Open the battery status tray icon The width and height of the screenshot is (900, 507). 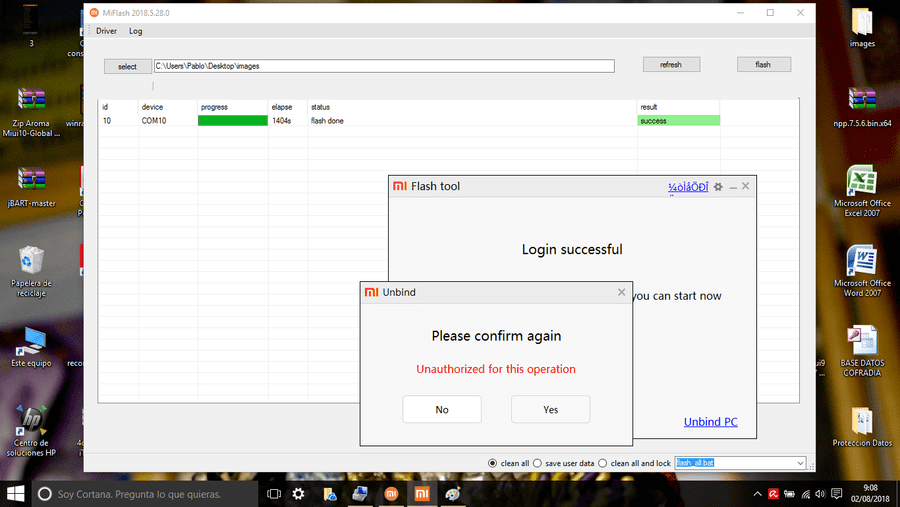(x=790, y=494)
